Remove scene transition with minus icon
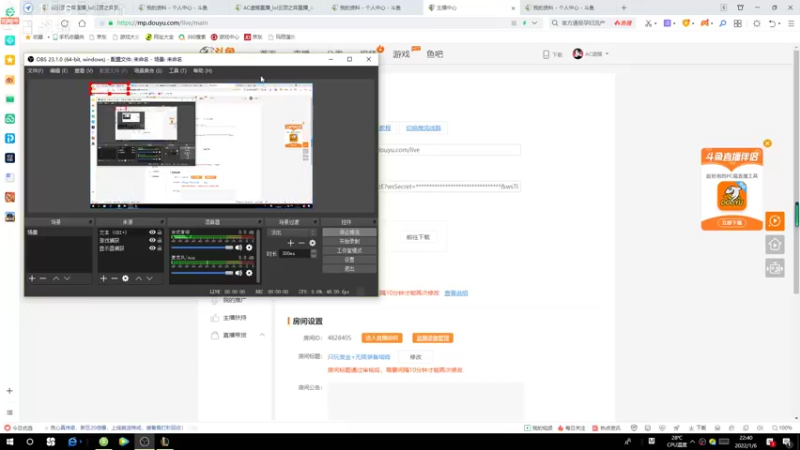Viewport: 800px width, 450px height. (302, 243)
